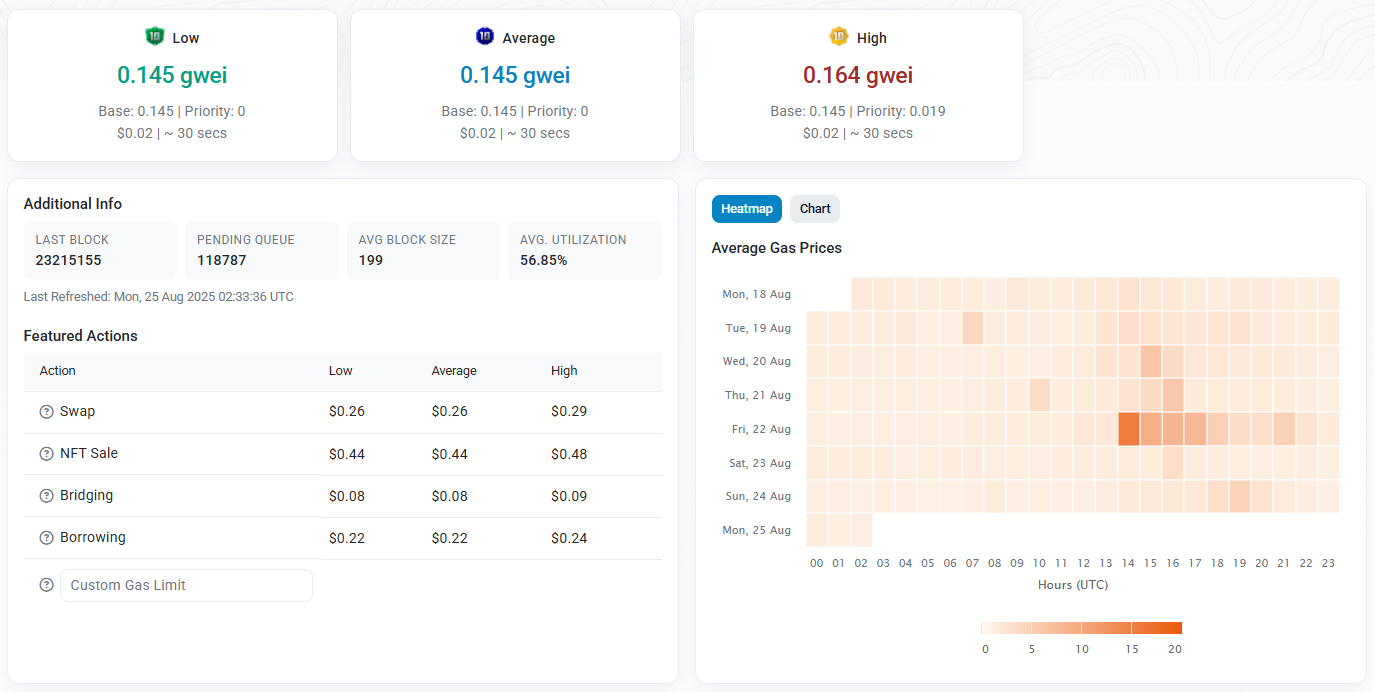Open the help icon next to Borrowing

click(x=46, y=537)
